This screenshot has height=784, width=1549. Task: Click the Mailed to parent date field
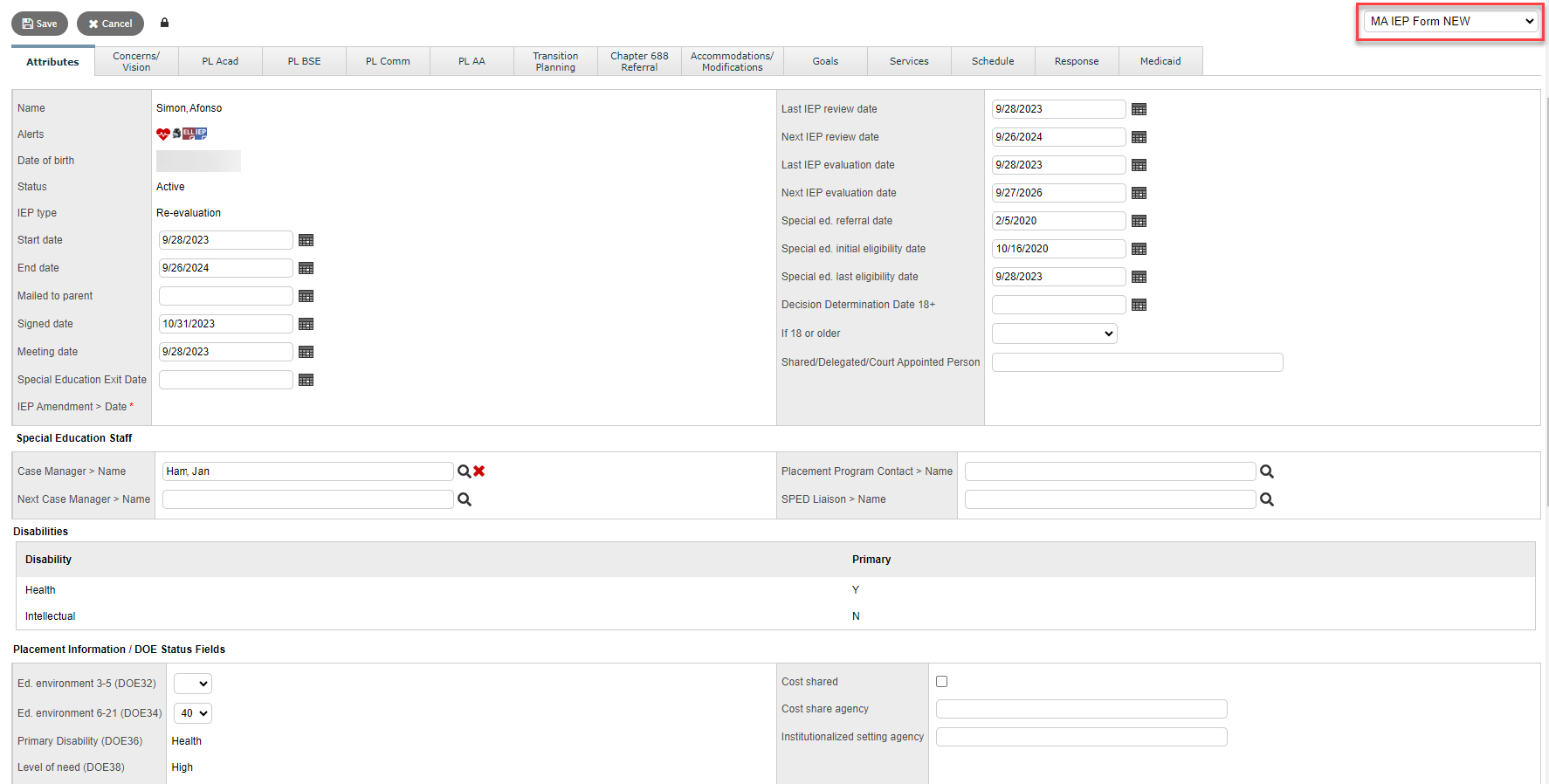point(225,296)
